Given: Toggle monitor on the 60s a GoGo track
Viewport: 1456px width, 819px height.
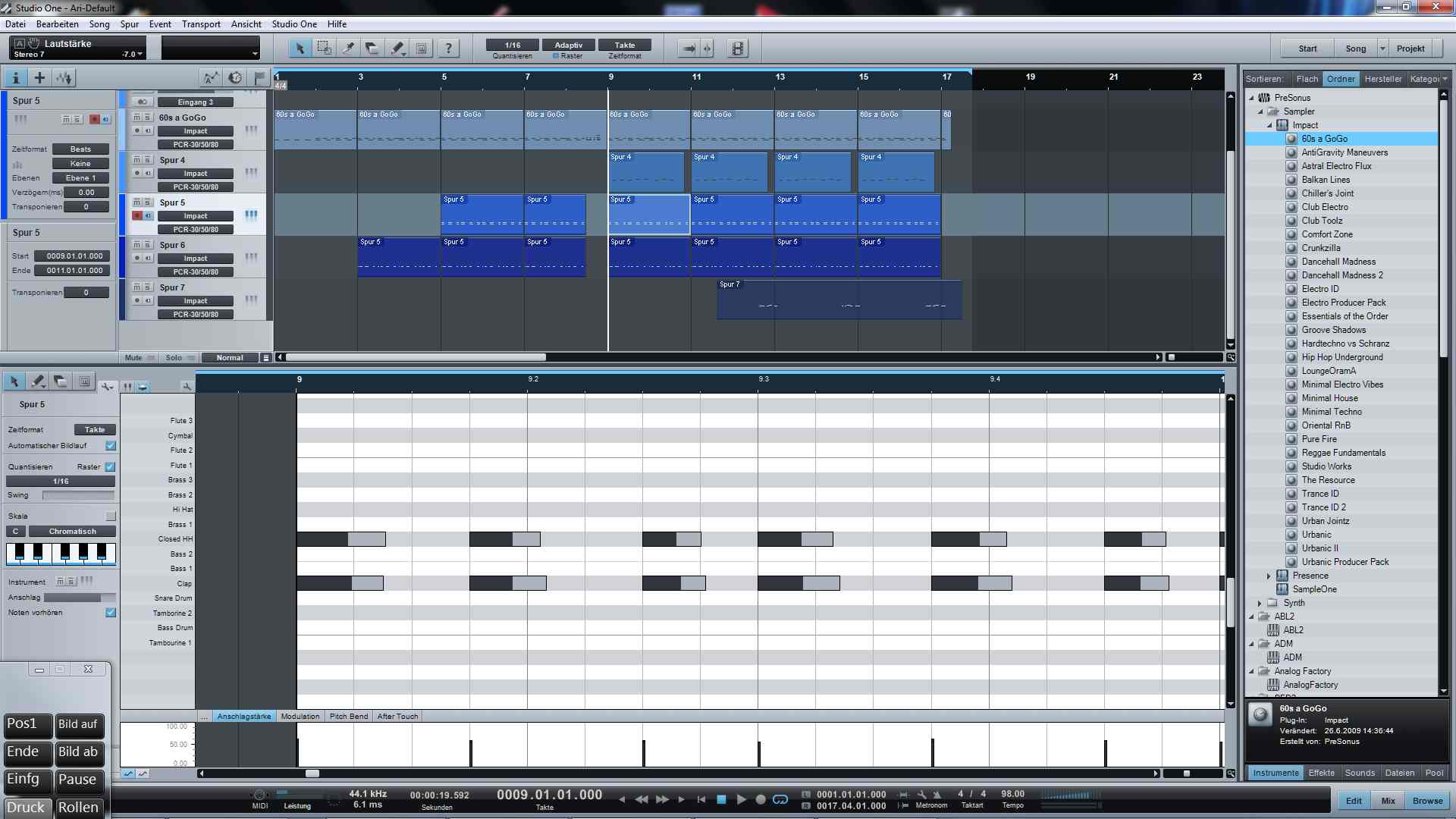Looking at the screenshot, I should click(x=148, y=131).
